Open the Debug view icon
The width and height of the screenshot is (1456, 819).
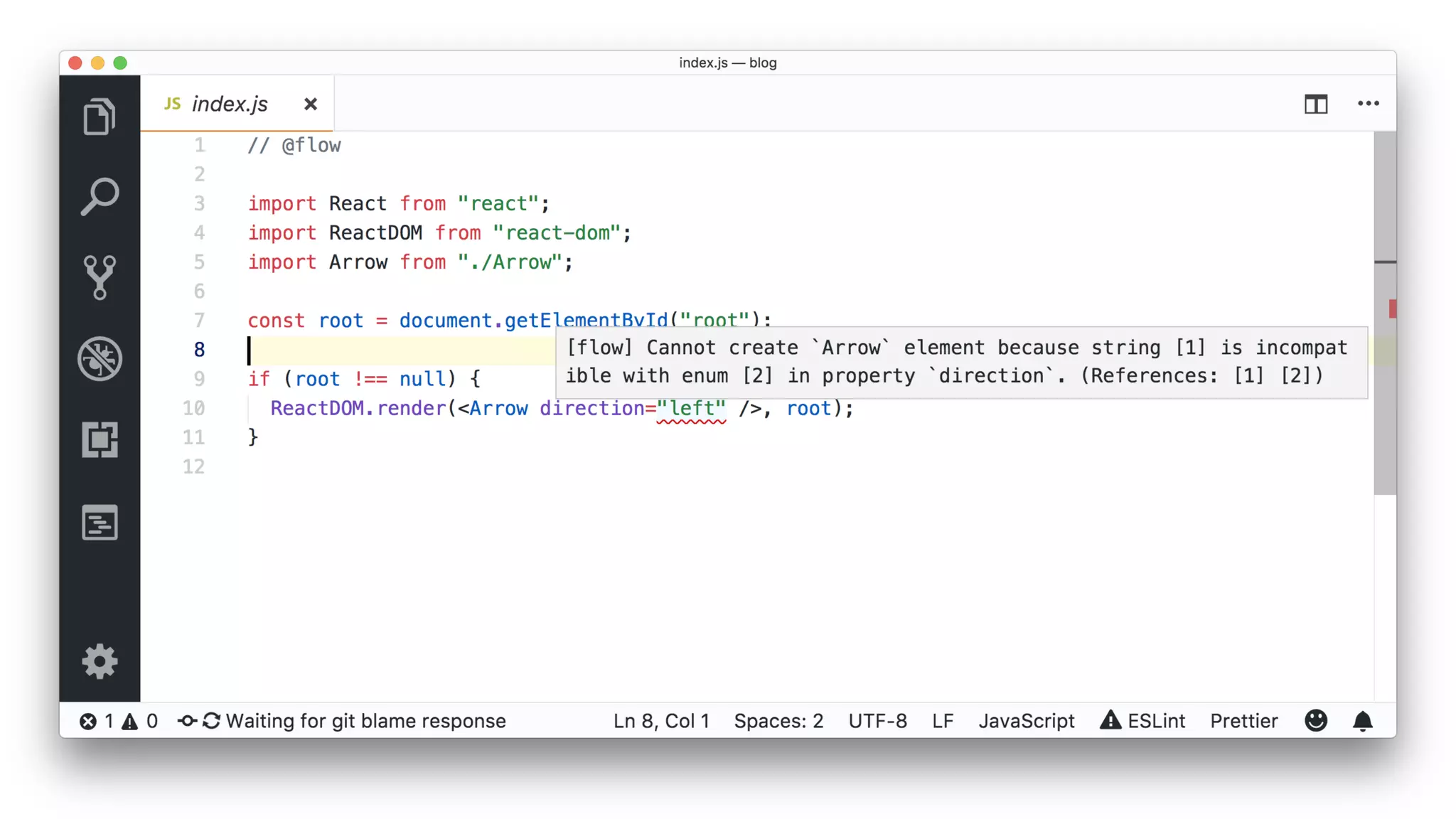[100, 359]
